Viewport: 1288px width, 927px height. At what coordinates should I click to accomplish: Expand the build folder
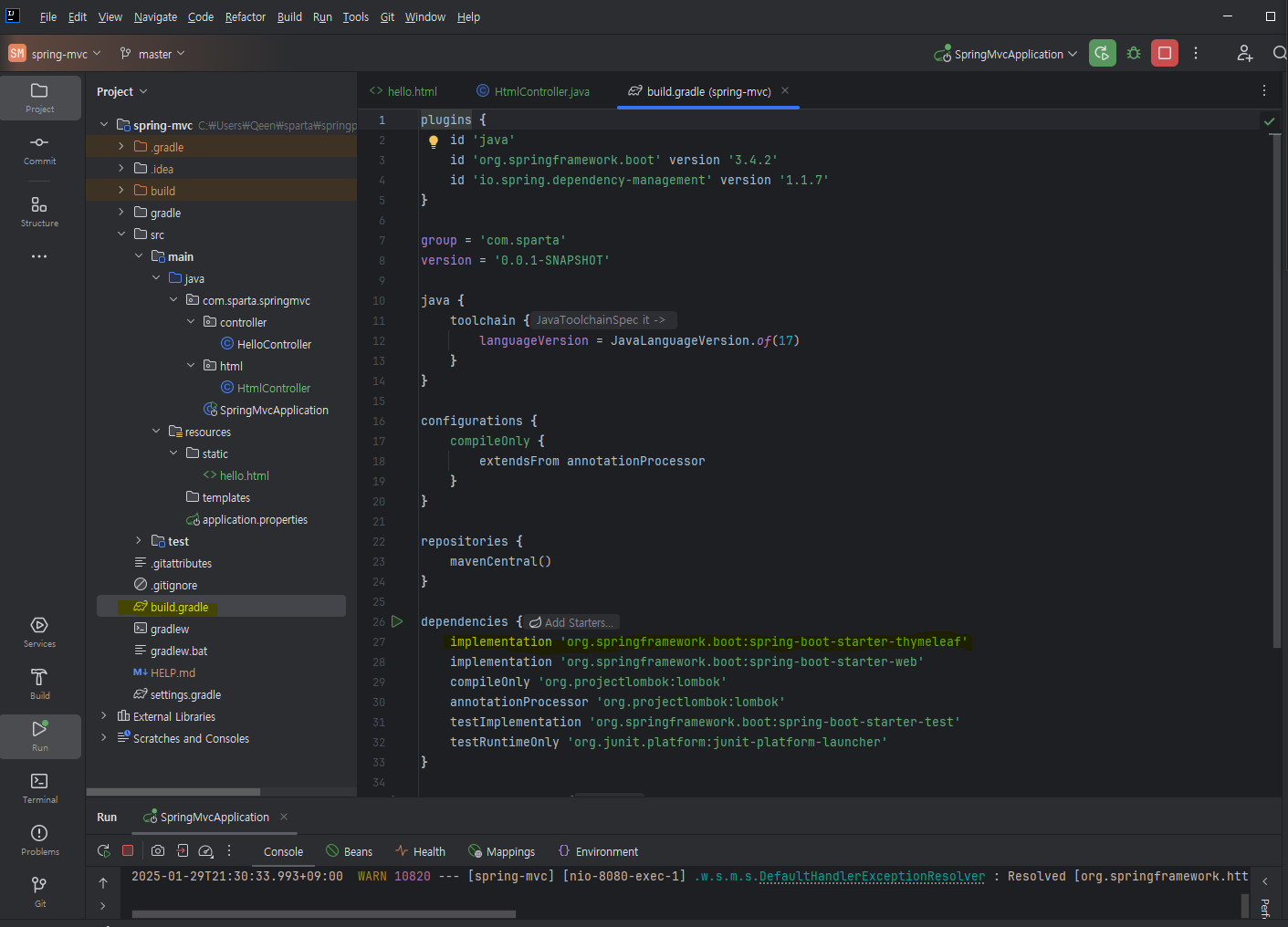121,190
